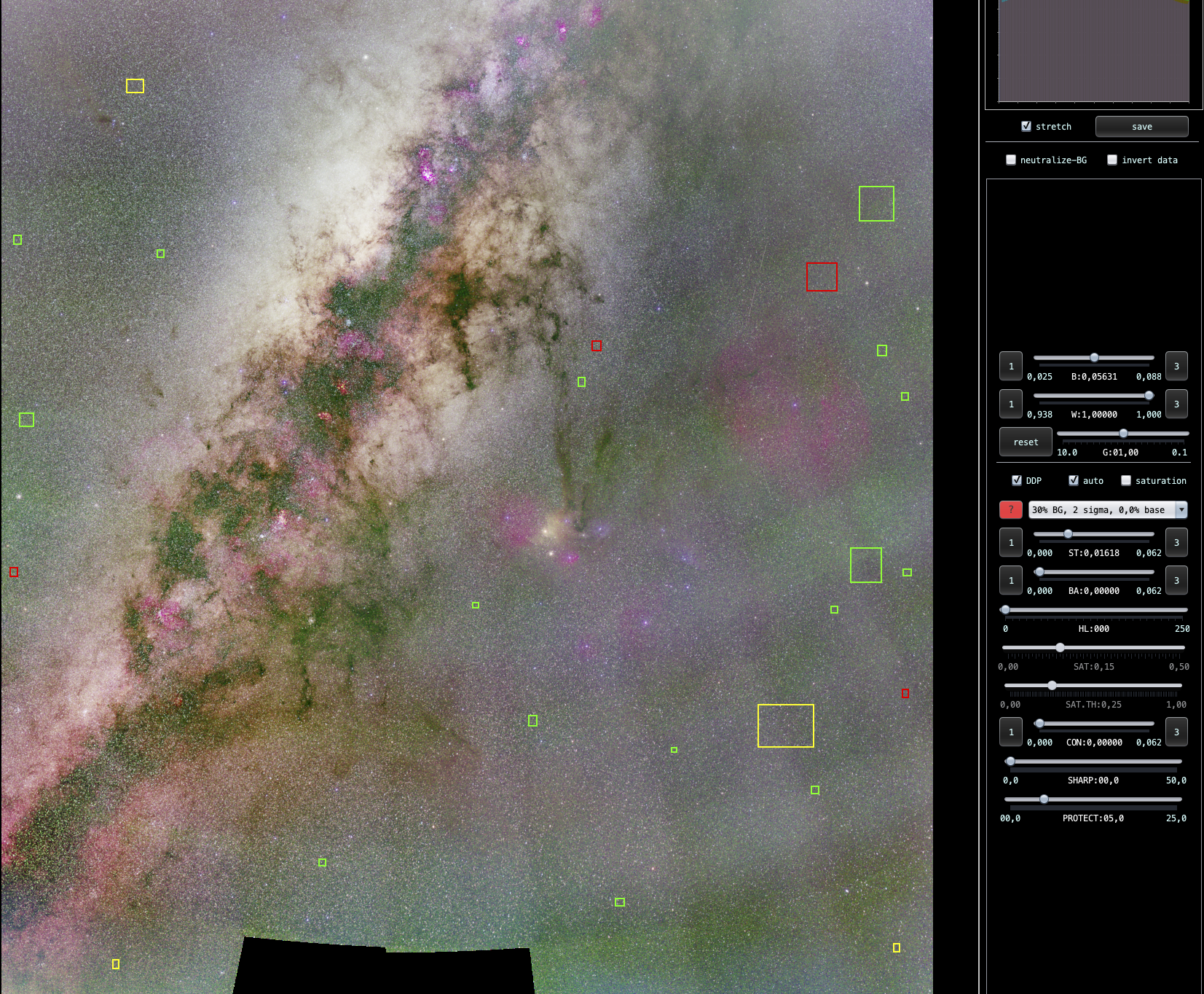The width and height of the screenshot is (1204, 994).
Task: Click the '3' button beside the ST slider
Action: 1176,542
